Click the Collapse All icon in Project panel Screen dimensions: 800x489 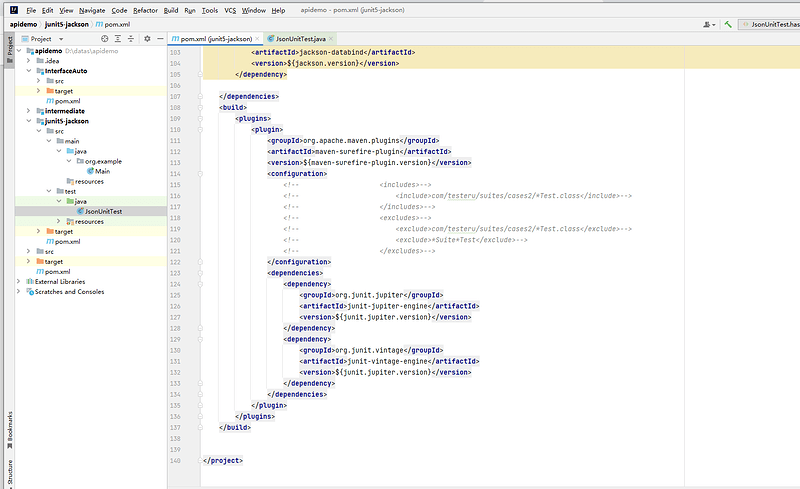click(x=131, y=39)
